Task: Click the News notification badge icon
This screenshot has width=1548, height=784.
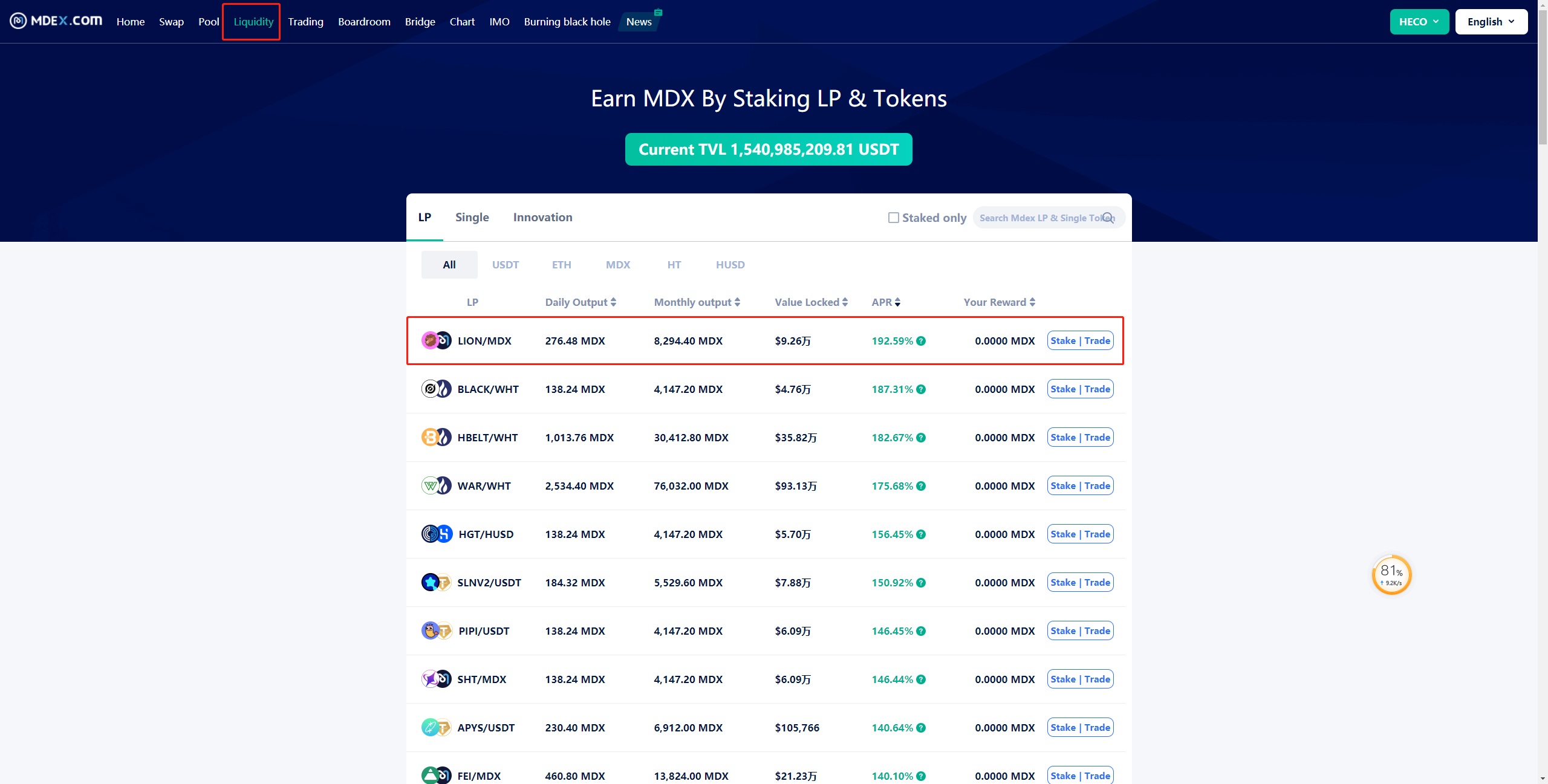Action: [x=658, y=12]
